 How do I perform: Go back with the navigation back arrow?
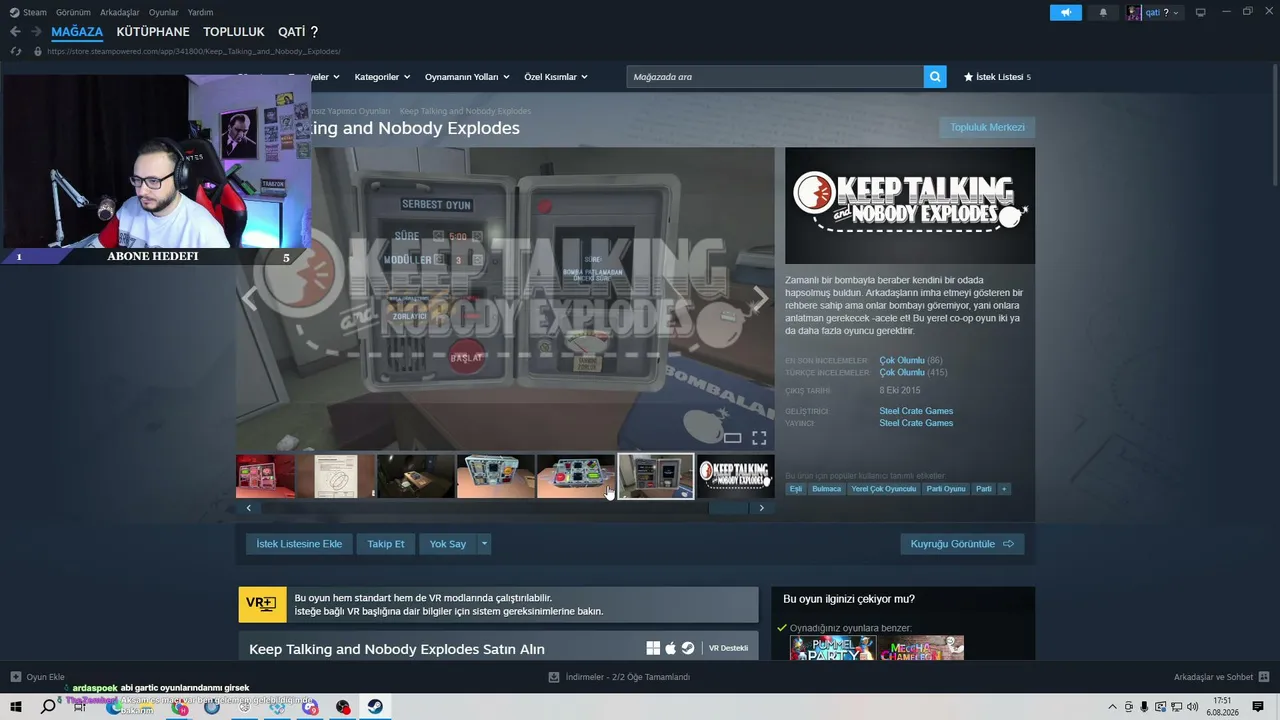coord(15,32)
